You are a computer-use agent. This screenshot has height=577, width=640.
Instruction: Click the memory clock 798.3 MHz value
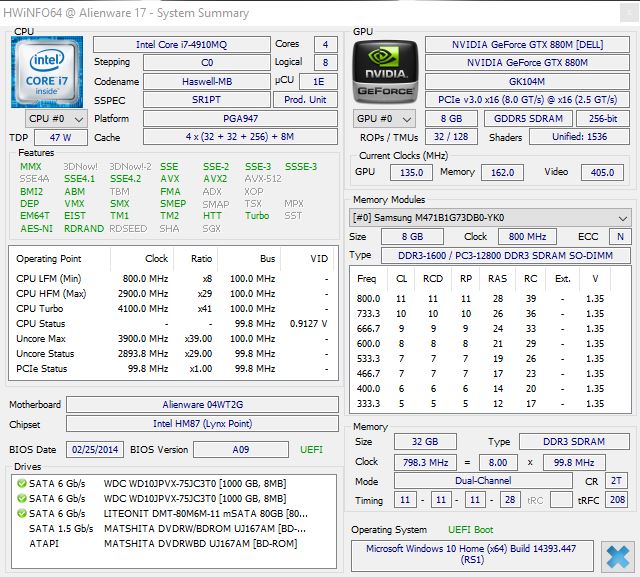(x=425, y=462)
